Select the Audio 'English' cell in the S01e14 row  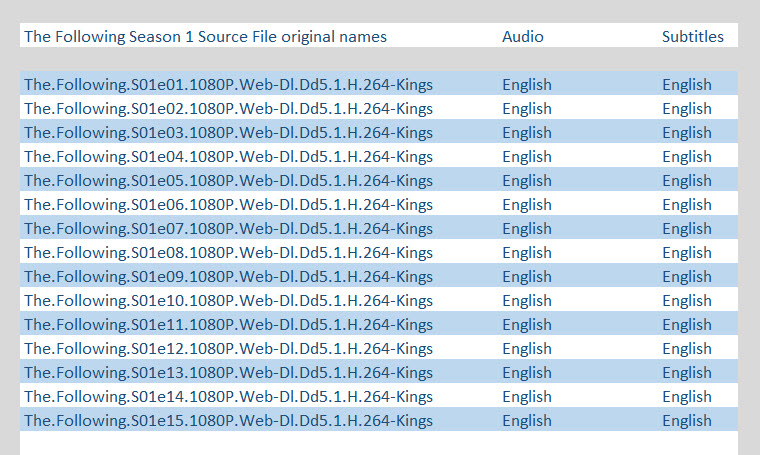(527, 396)
